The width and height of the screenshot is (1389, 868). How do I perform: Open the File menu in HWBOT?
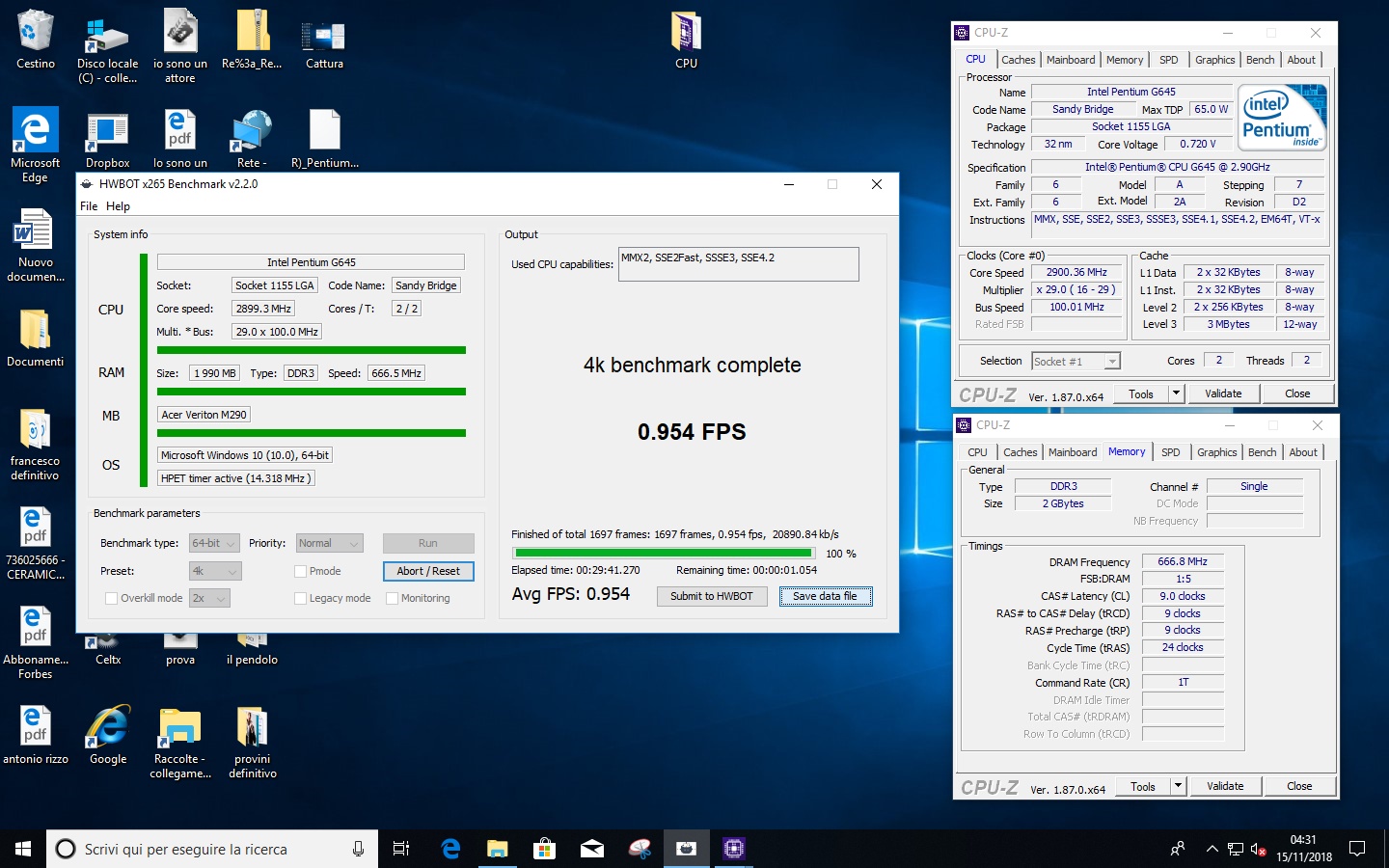point(89,206)
